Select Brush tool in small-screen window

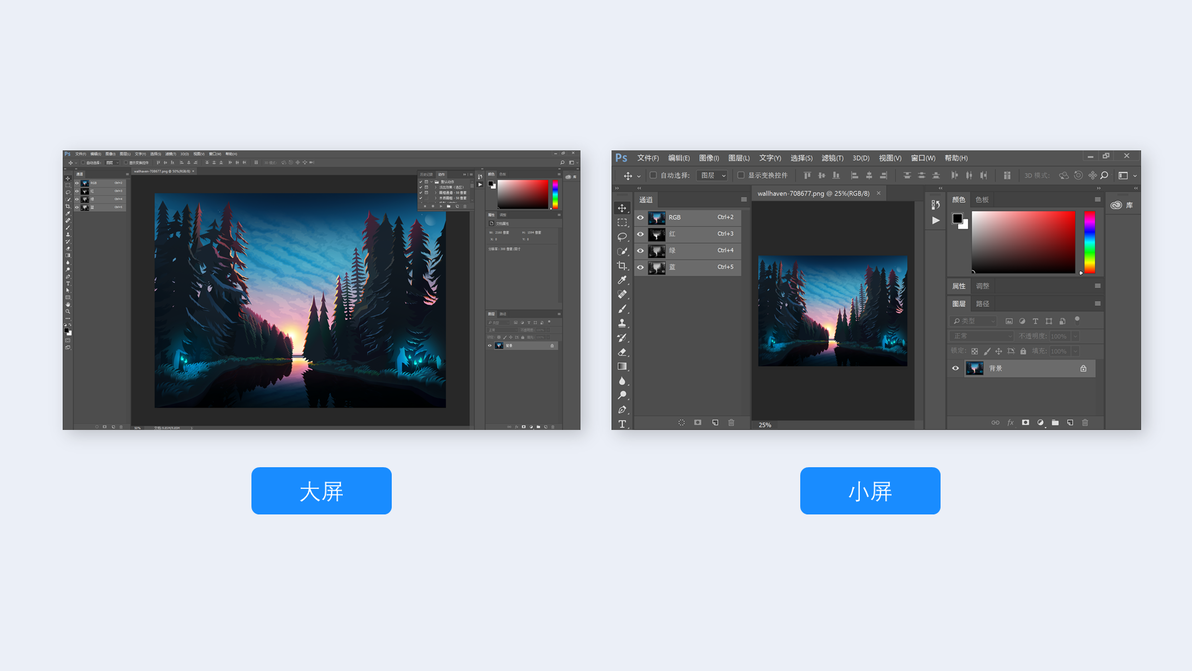point(623,309)
